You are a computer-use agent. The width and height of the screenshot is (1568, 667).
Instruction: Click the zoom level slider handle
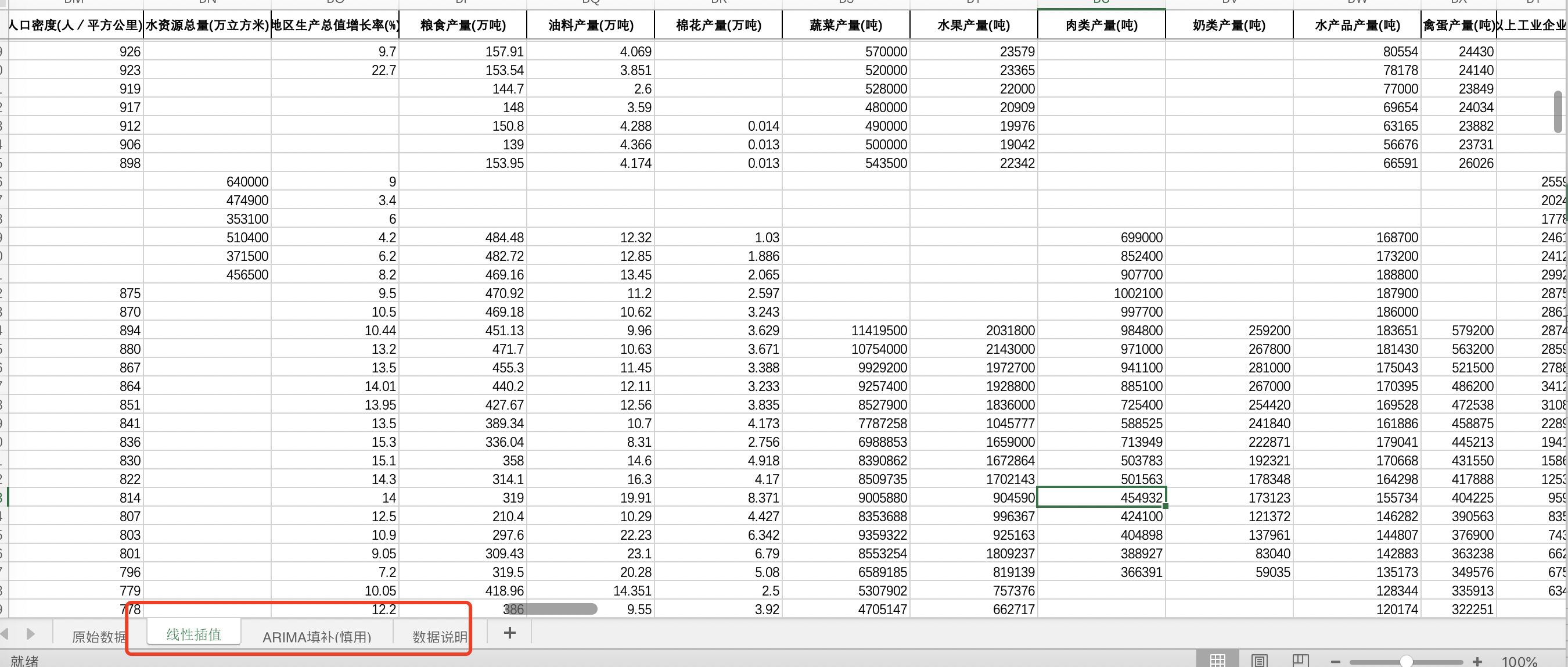(x=1406, y=662)
